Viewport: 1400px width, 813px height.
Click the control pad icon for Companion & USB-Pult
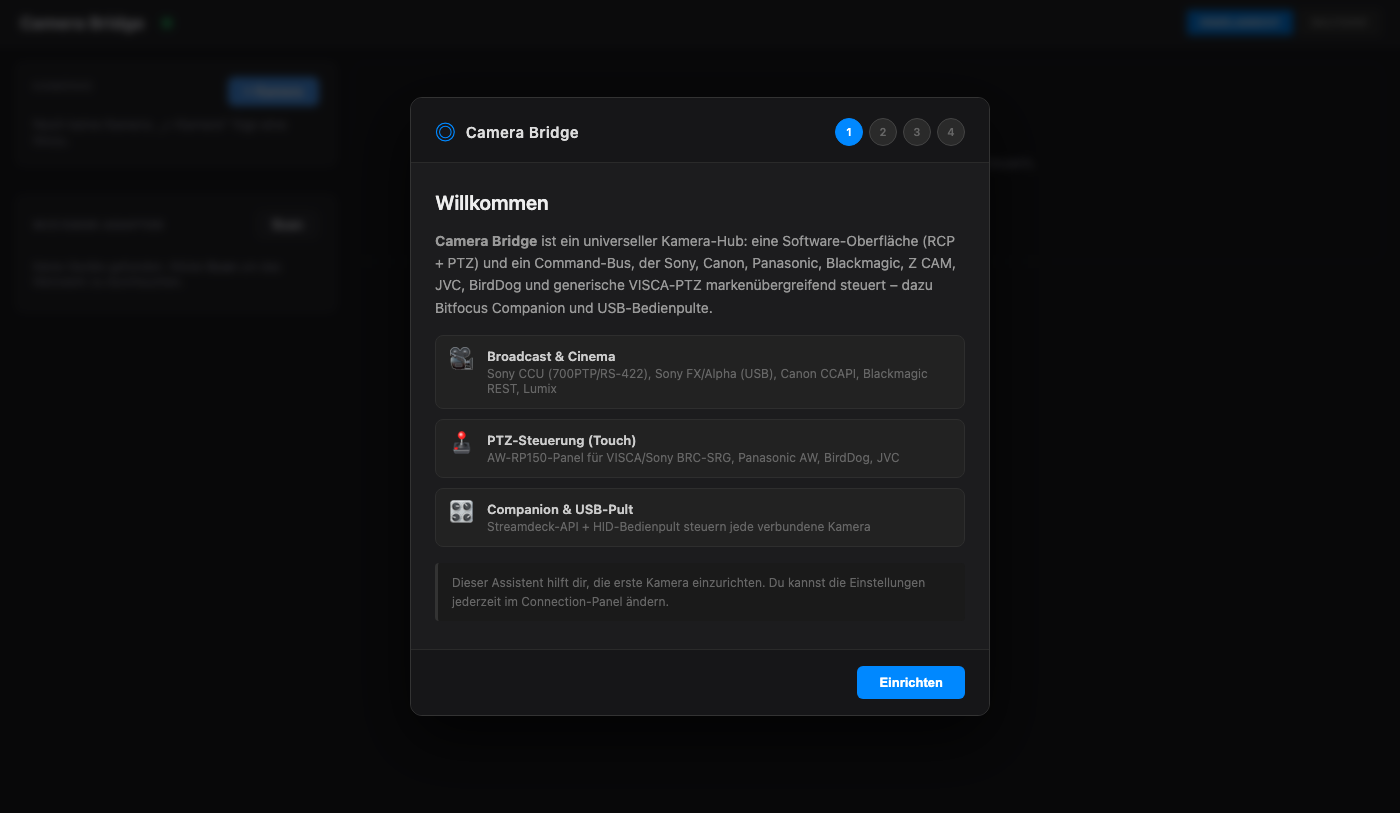coord(461,511)
